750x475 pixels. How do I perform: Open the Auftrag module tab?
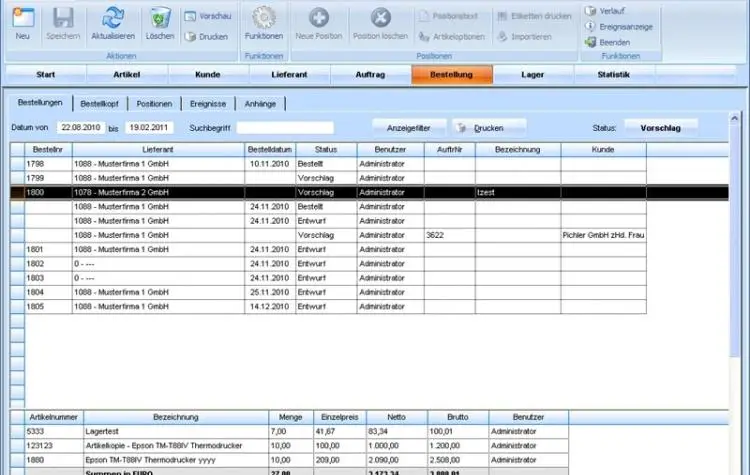tap(370, 75)
